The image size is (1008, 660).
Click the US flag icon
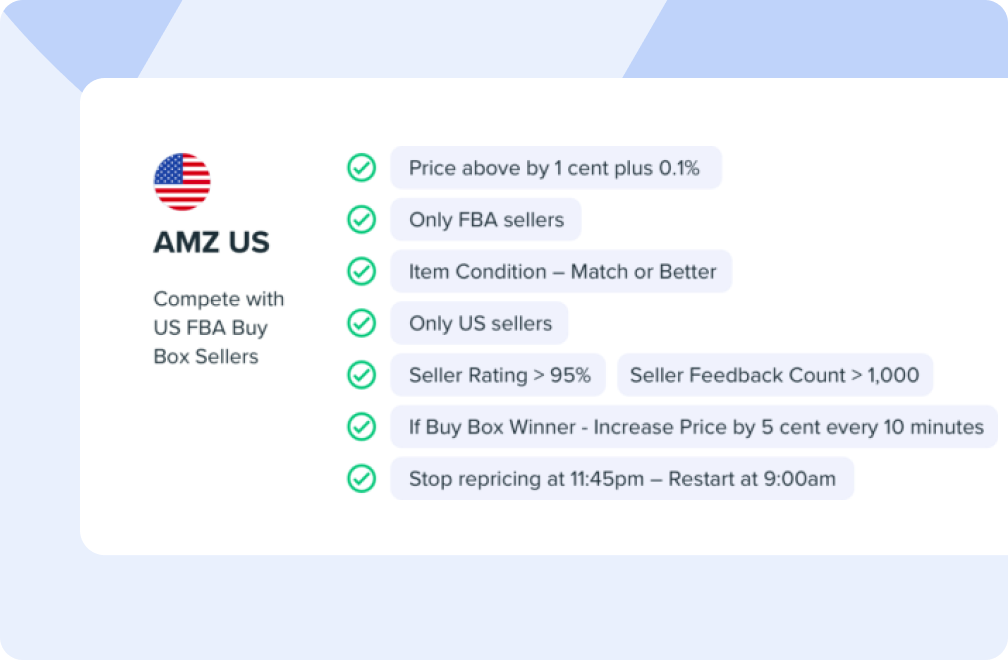point(182,182)
